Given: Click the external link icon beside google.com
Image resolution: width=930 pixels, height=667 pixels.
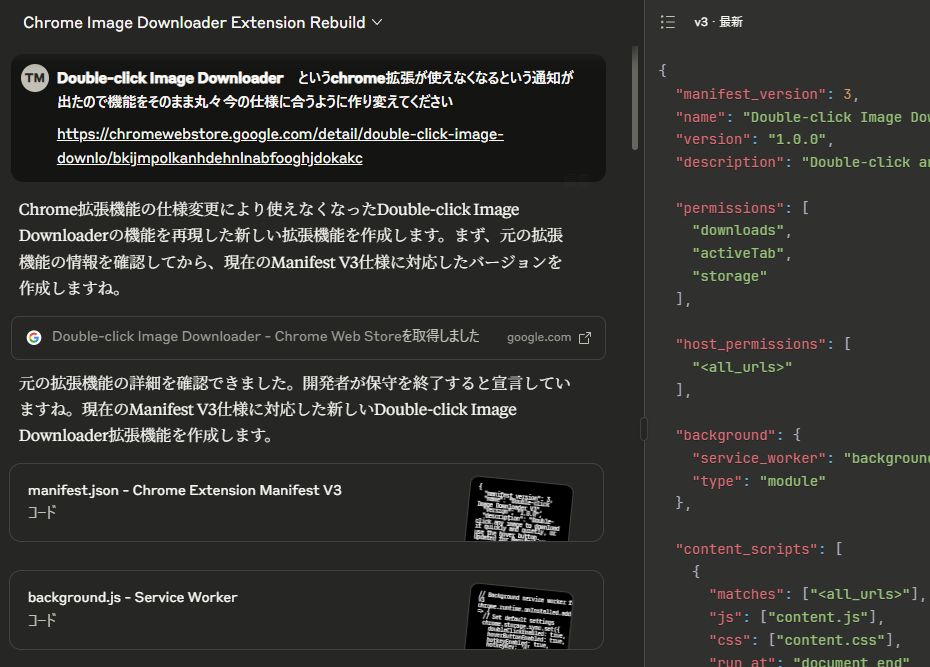Looking at the screenshot, I should [585, 338].
